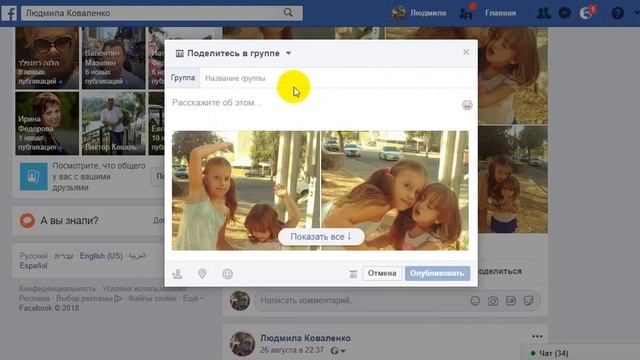Click the 'Написать комментарий' field
Screen dimensions: 640x360
(362, 301)
